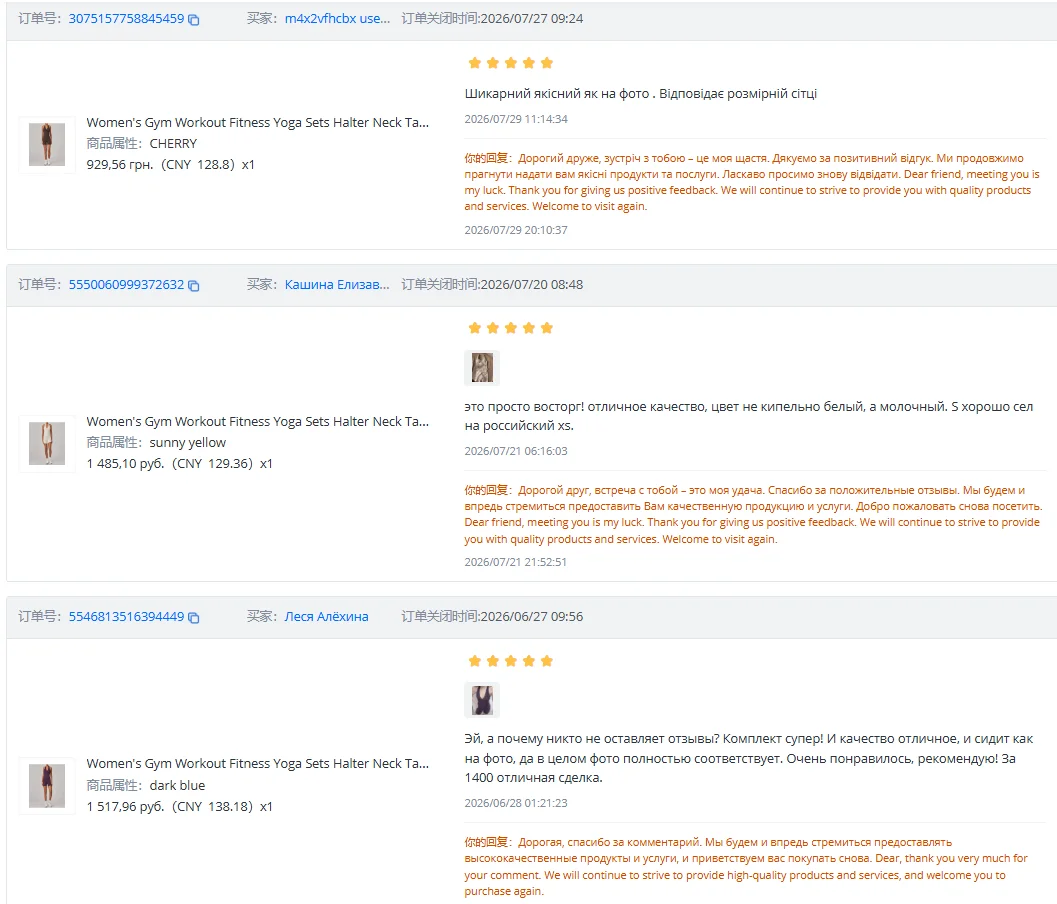Open buyer profile m4x2vfhcbx use...
1057x904 pixels.
[x=337, y=19]
